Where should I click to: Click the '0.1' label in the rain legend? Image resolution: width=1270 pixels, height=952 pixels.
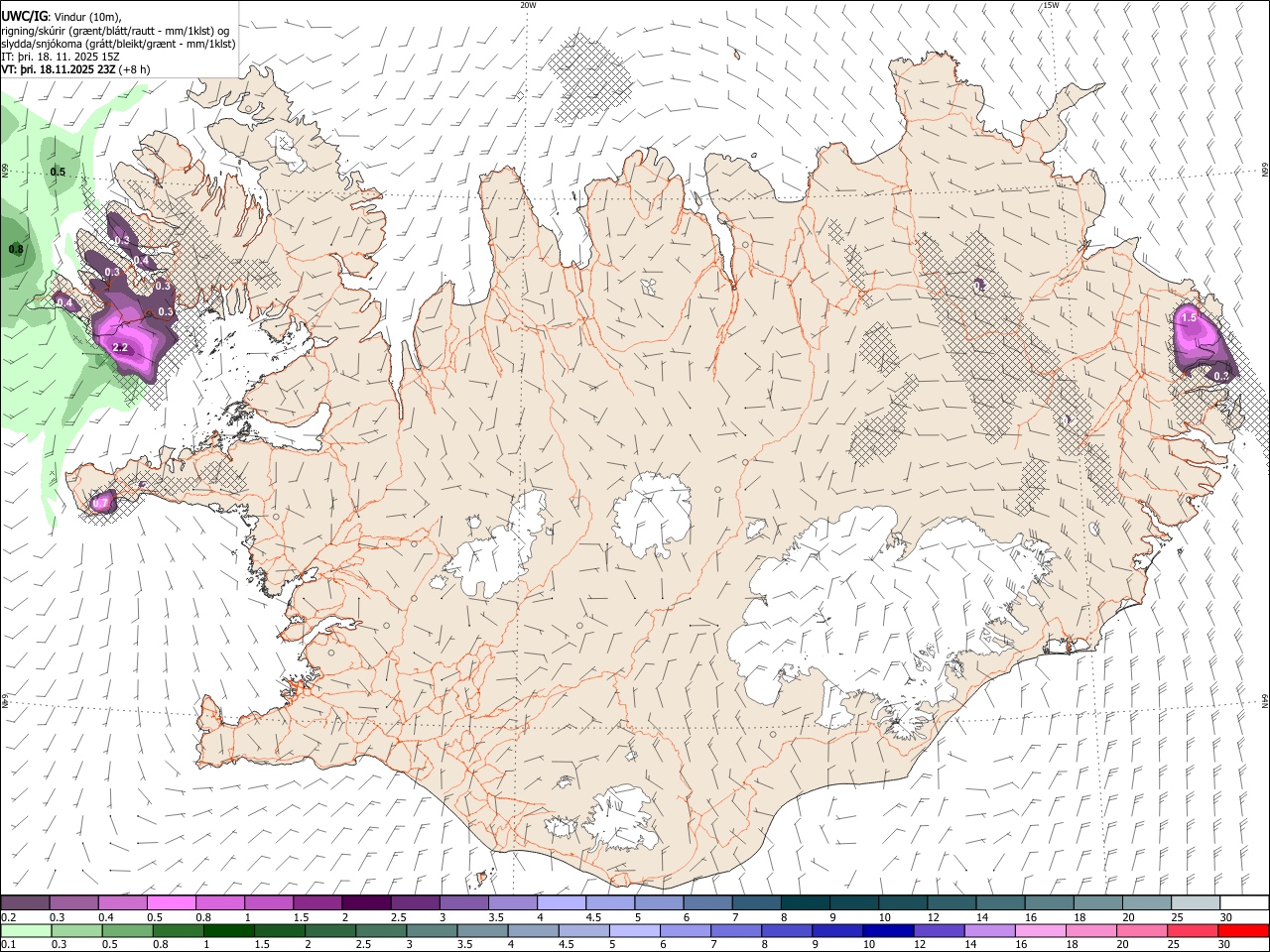click(9, 945)
